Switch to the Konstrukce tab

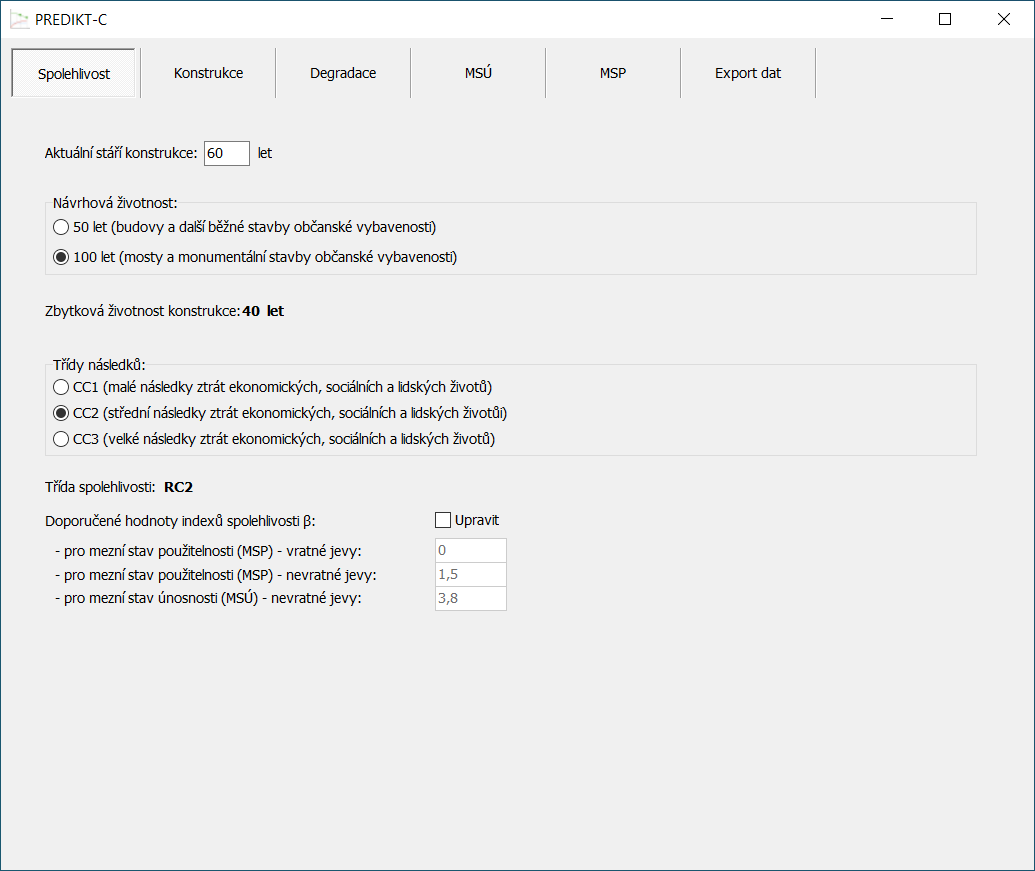pyautogui.click(x=208, y=73)
